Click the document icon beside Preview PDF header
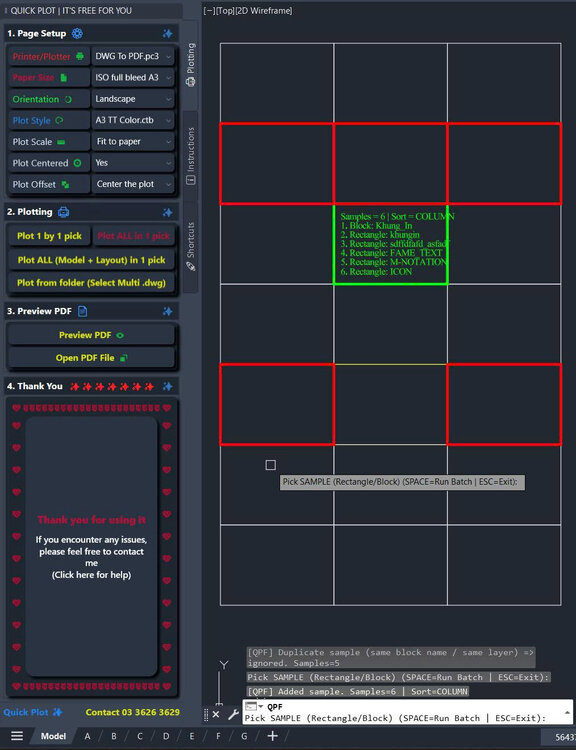 82,311
